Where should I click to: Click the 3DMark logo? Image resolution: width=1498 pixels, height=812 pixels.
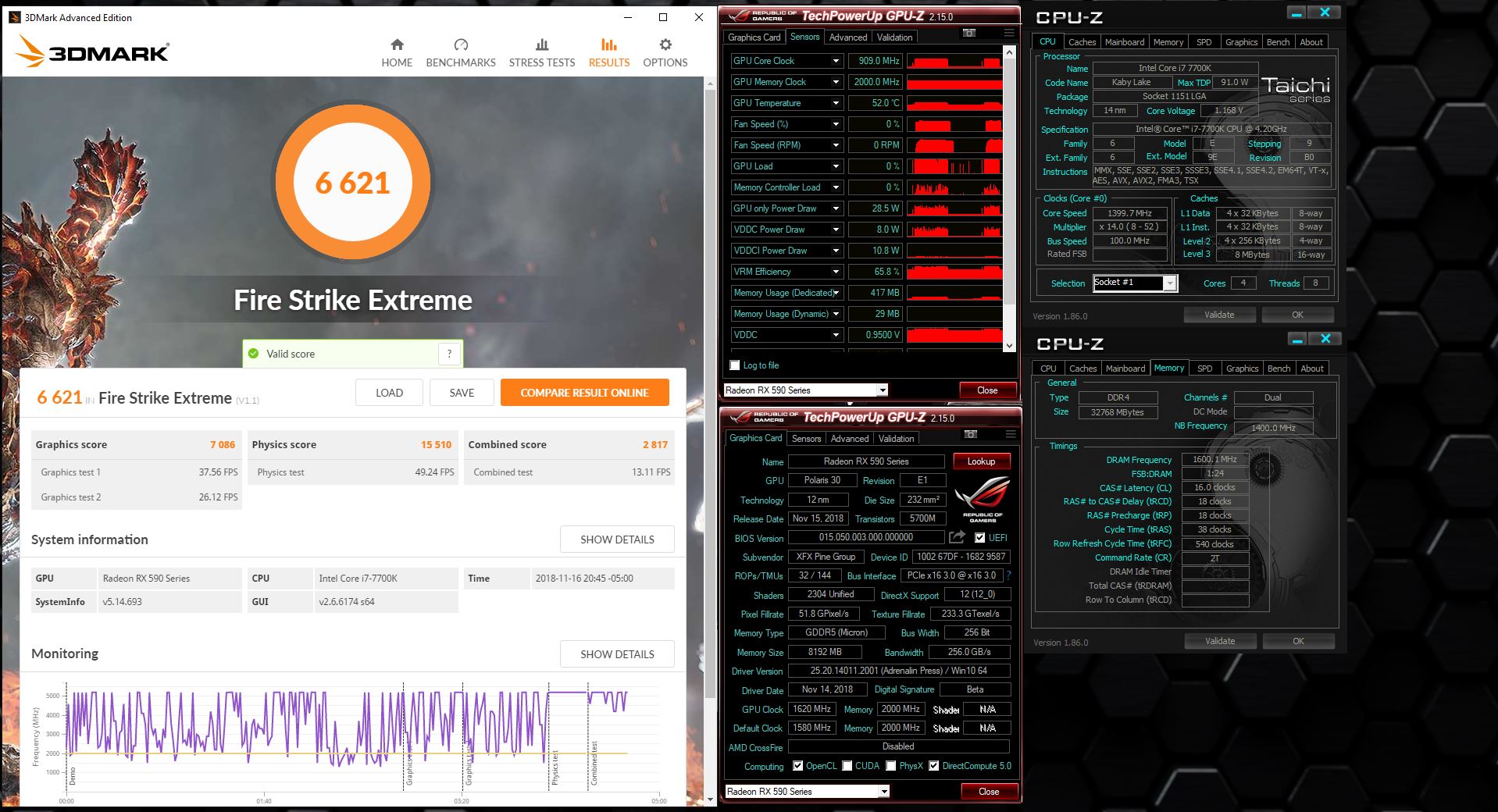coord(93,52)
